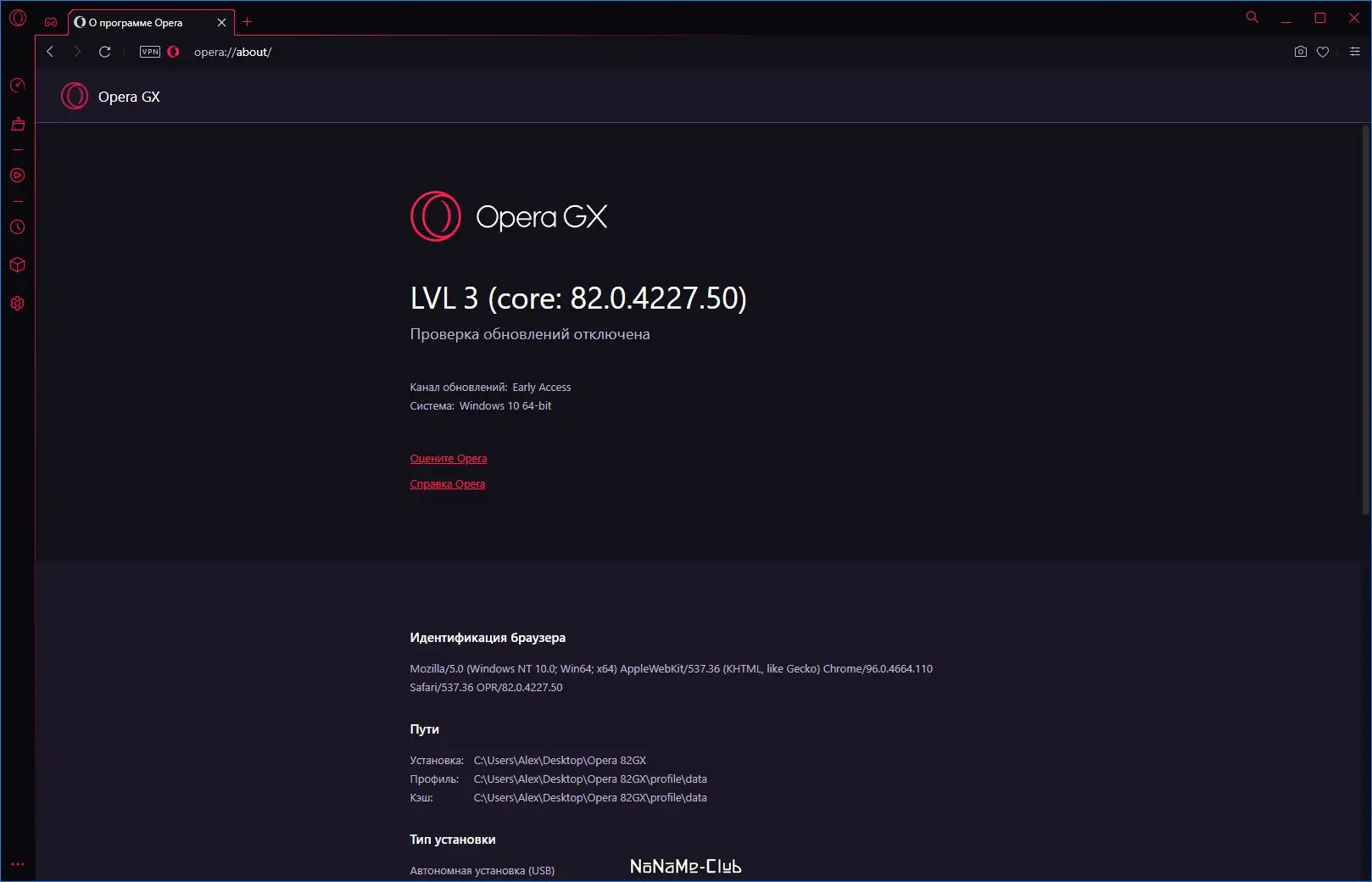Click the 'Early Access' update channel value

[542, 388]
